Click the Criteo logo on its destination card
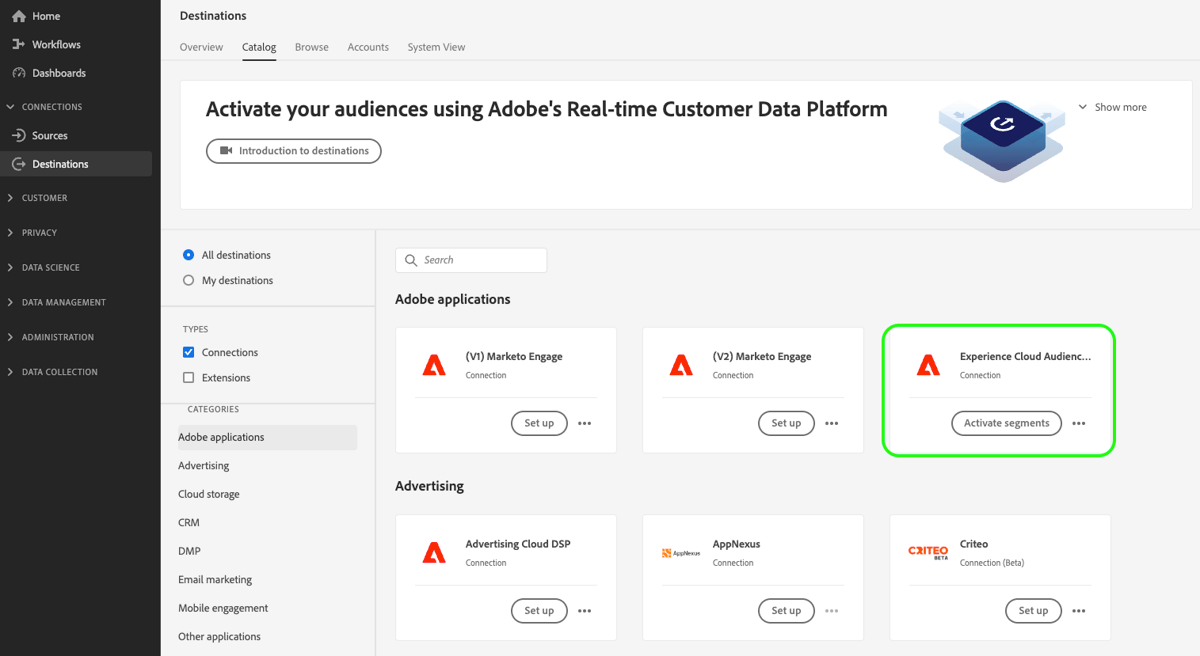This screenshot has width=1200, height=656. (x=928, y=549)
